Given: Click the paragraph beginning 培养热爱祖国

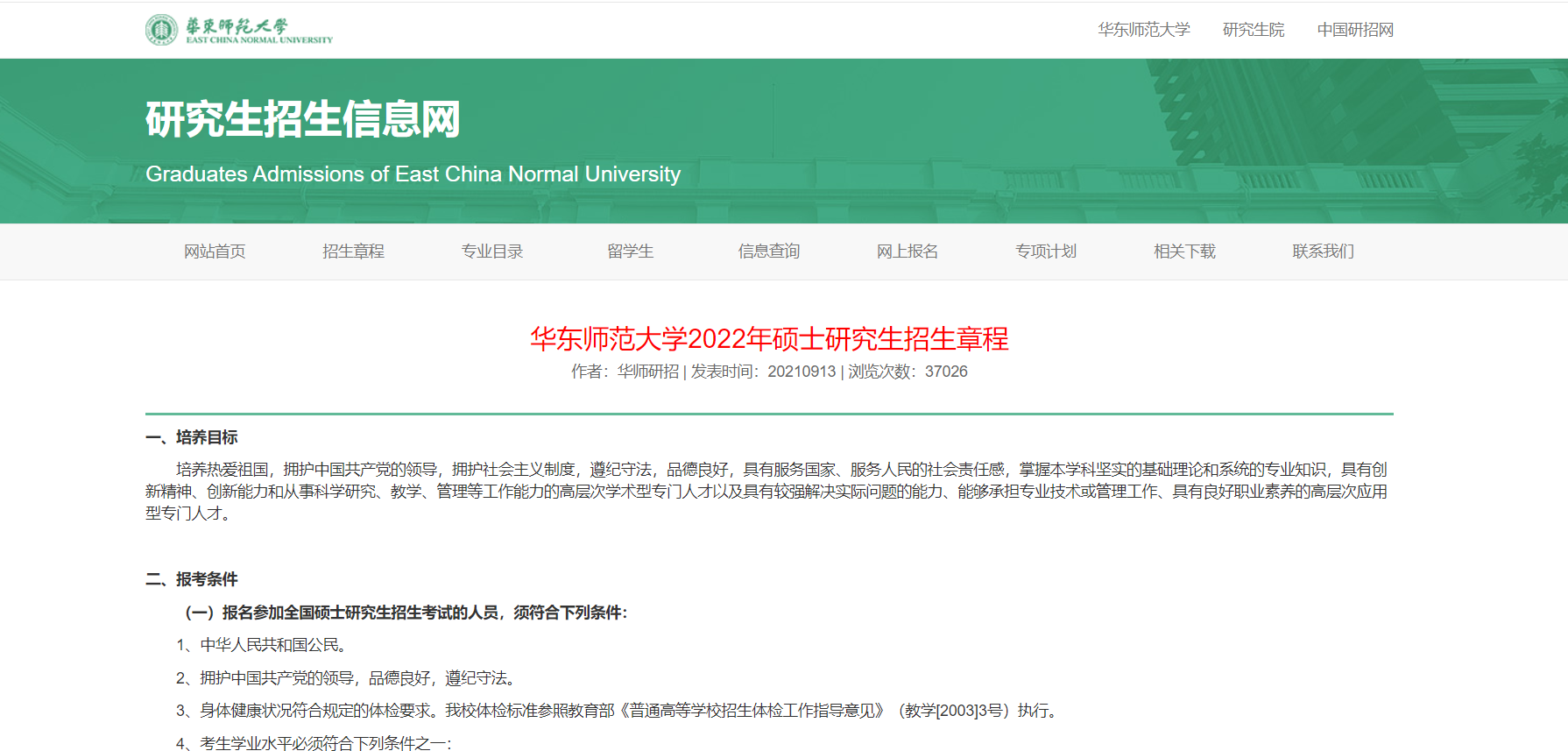Looking at the screenshot, I should [766, 492].
